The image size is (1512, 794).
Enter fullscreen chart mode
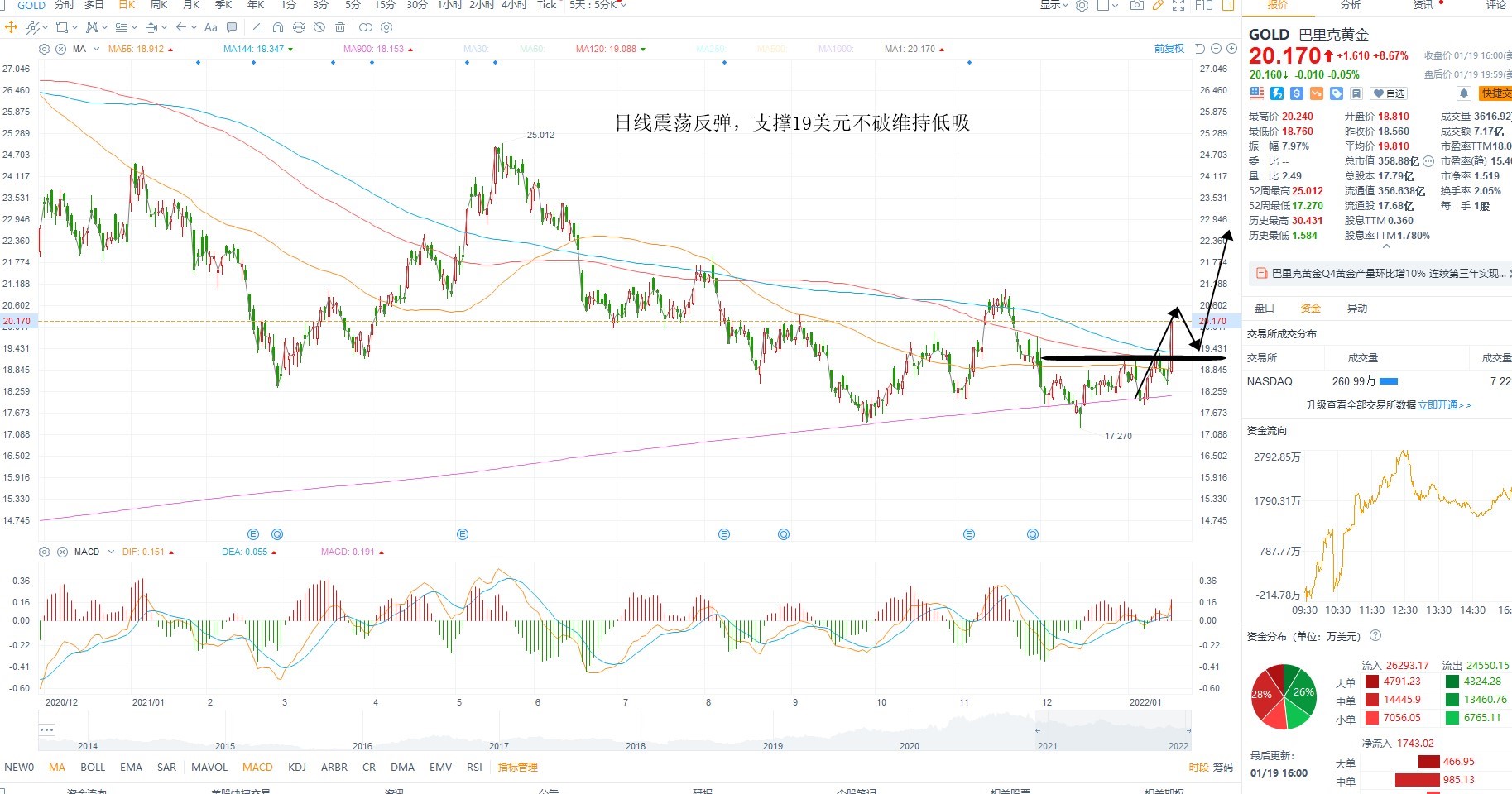coord(1178,5)
